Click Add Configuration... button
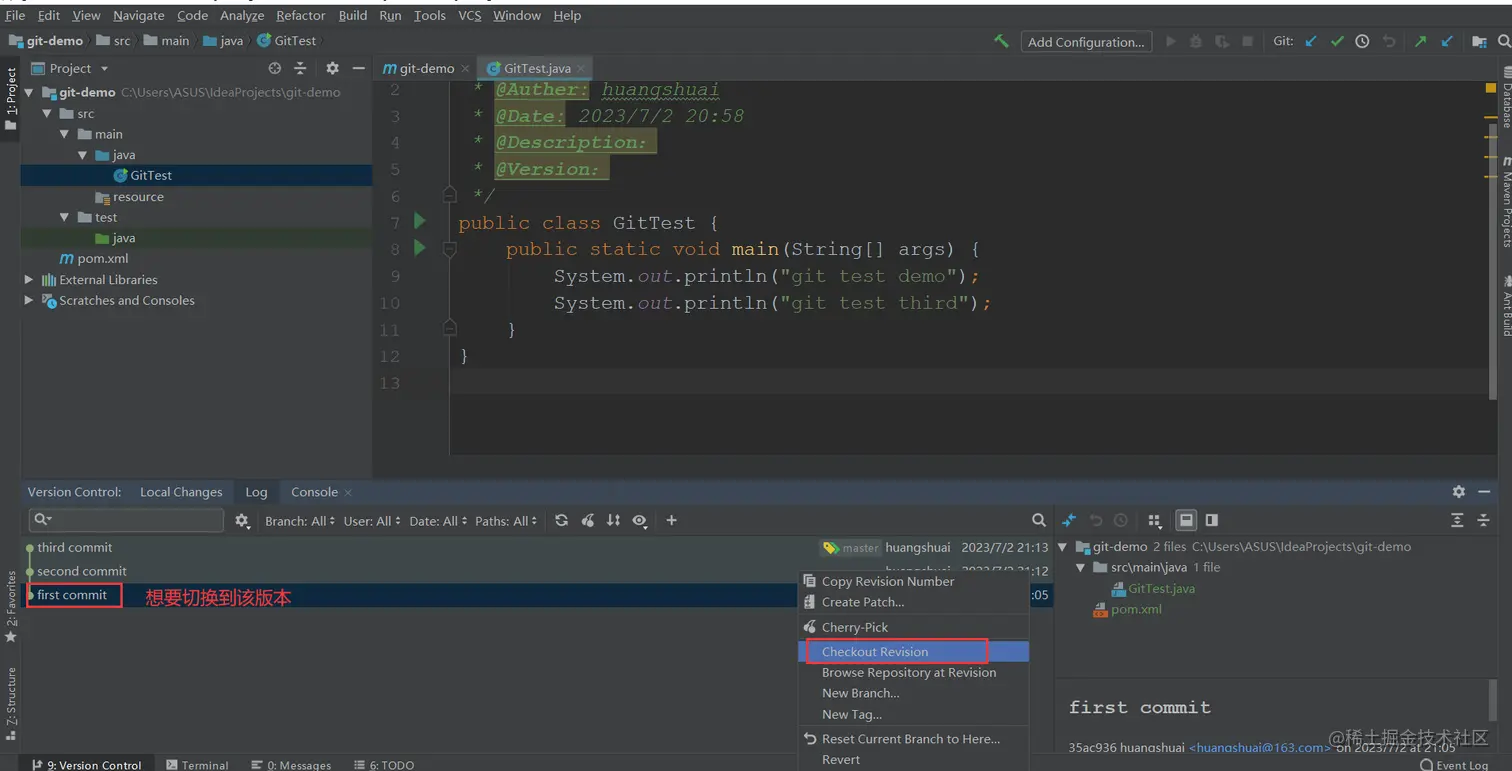 pyautogui.click(x=1086, y=42)
